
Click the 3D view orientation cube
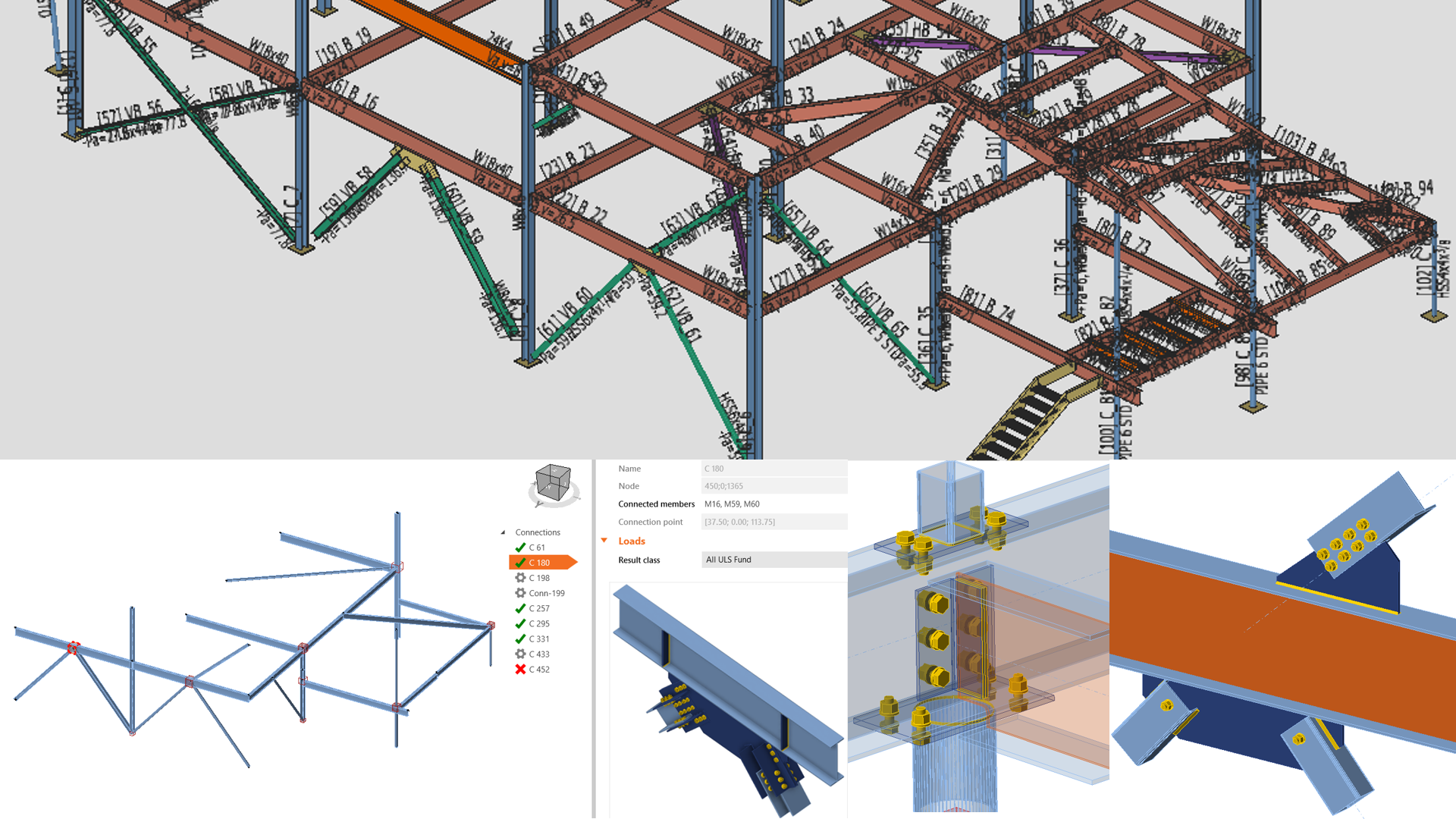tap(554, 484)
